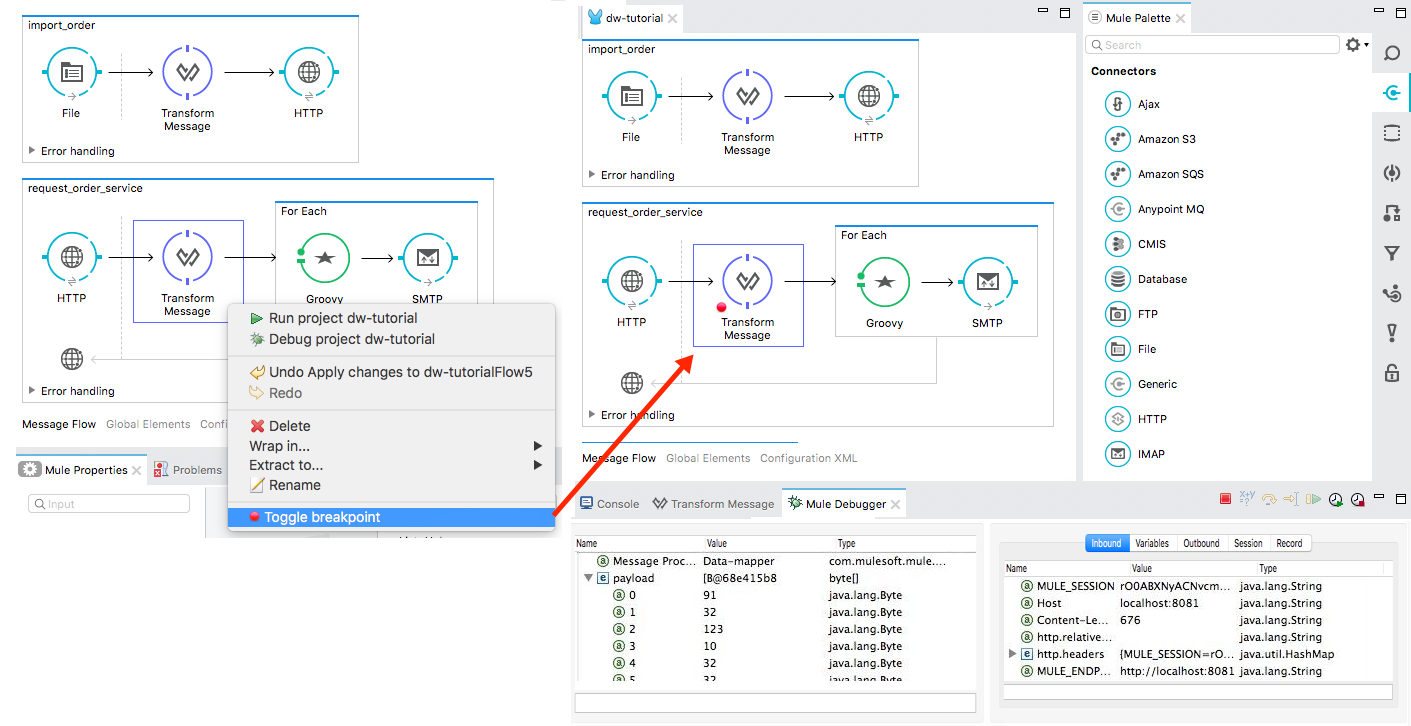This screenshot has width=1411, height=726.
Task: Click the Amazon S3 connector icon
Action: point(1117,138)
